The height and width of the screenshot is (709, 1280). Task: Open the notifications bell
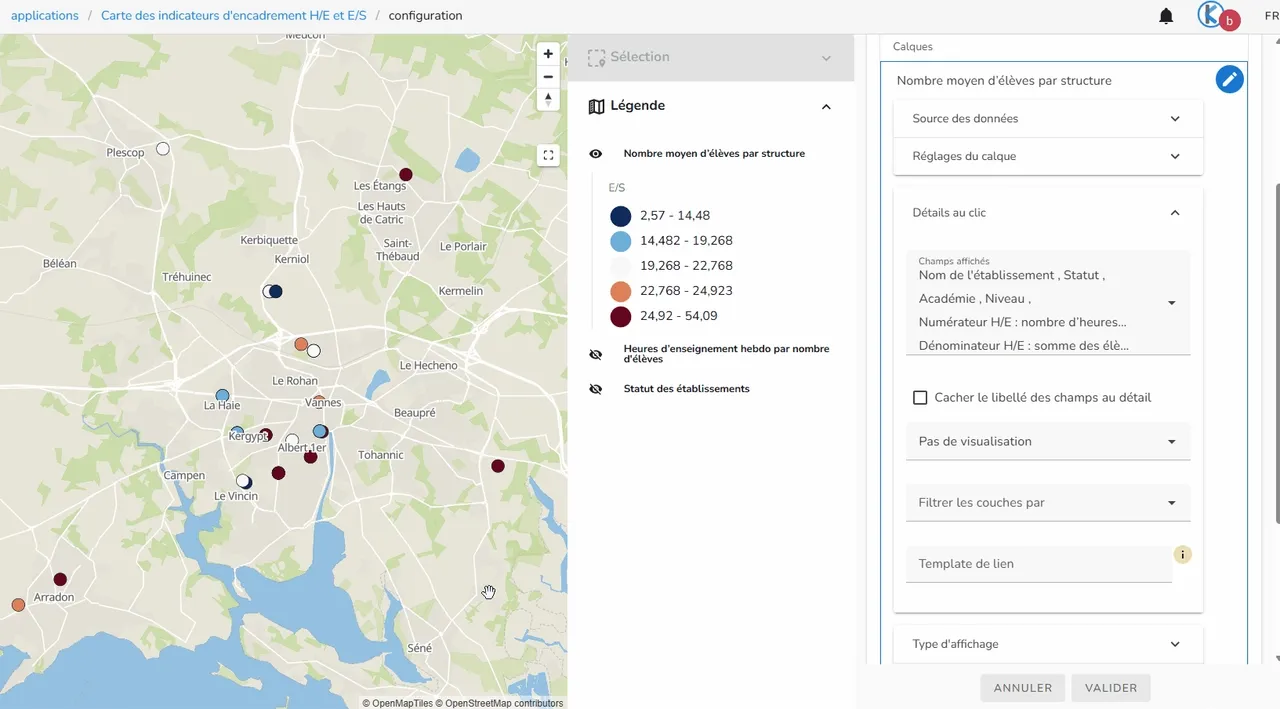[x=1166, y=16]
